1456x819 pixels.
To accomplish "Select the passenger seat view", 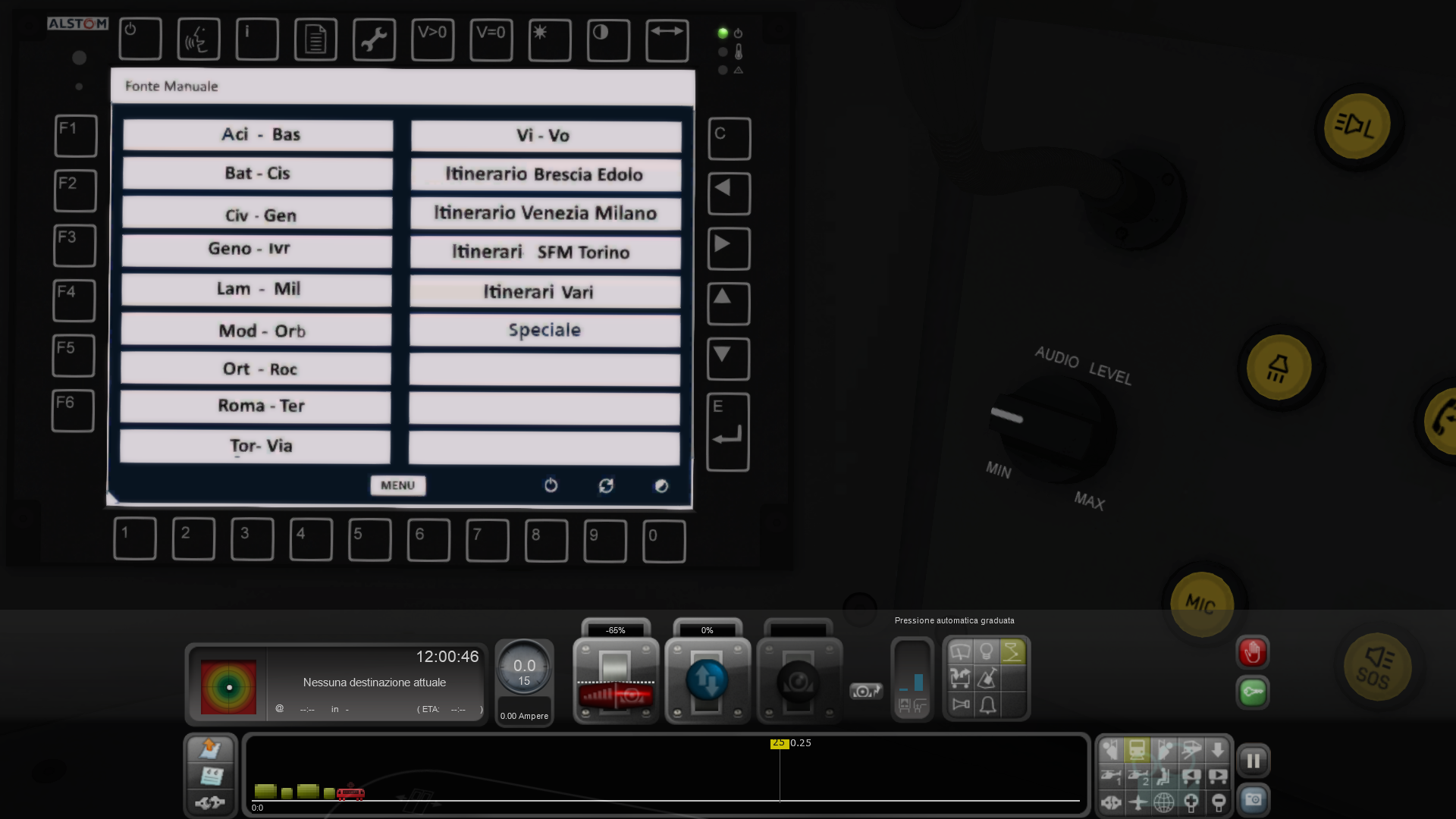I will [1164, 776].
